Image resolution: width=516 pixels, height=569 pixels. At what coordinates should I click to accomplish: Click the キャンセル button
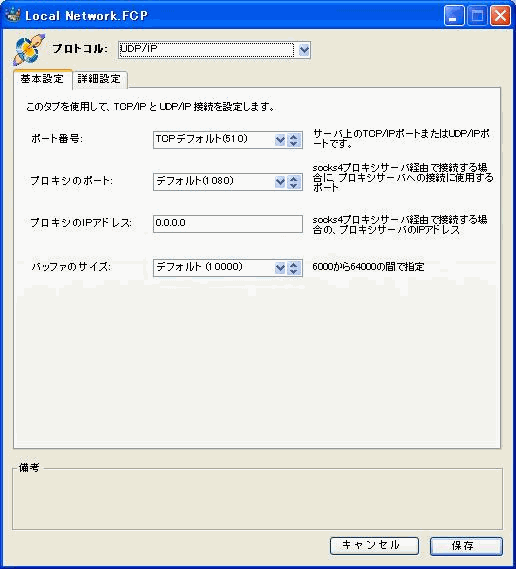pos(374,545)
